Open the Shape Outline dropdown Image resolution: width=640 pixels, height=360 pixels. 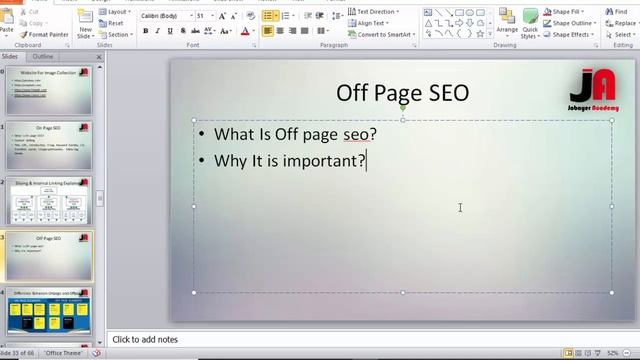[570, 23]
